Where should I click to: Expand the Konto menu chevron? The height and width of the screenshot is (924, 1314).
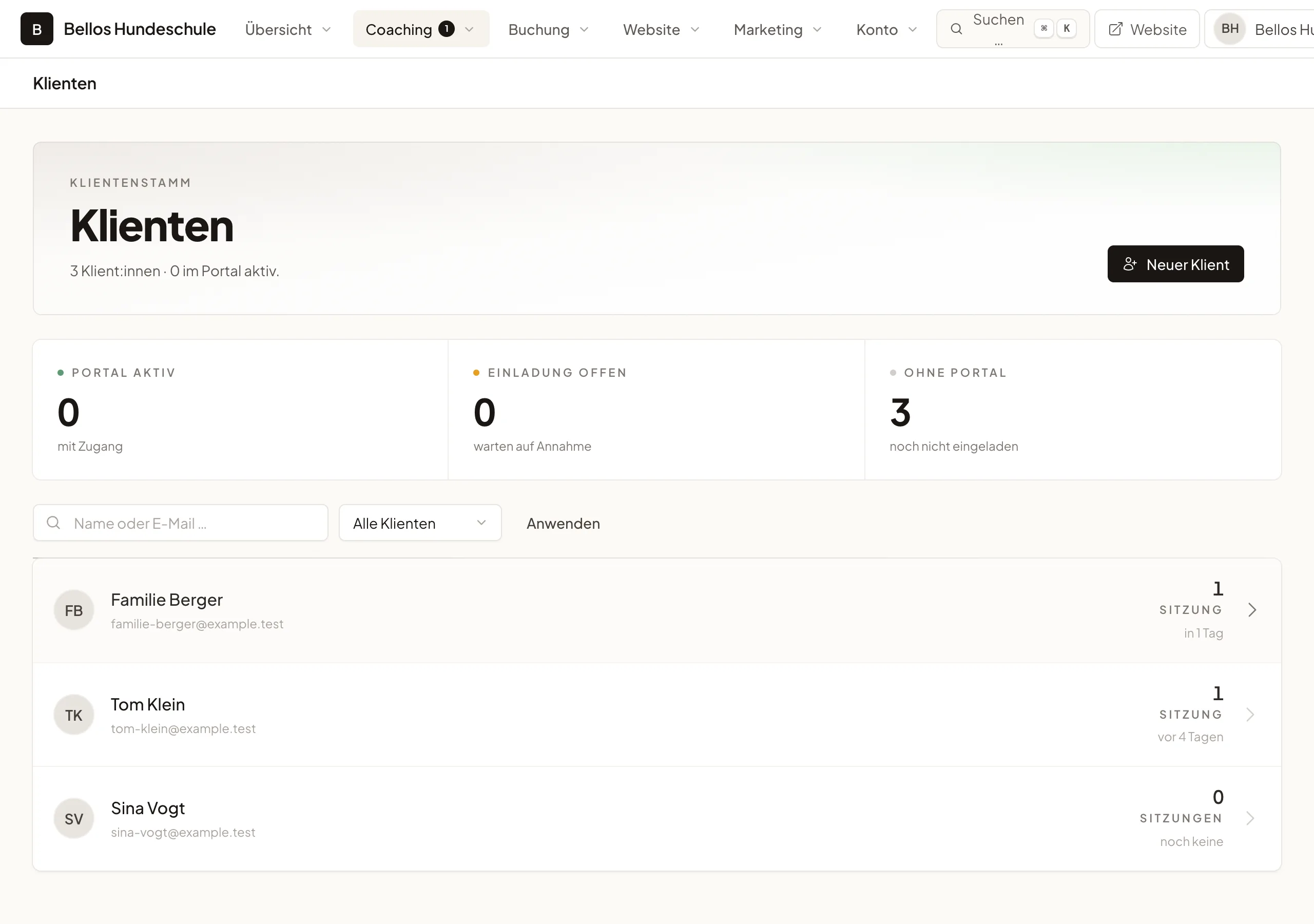[912, 29]
